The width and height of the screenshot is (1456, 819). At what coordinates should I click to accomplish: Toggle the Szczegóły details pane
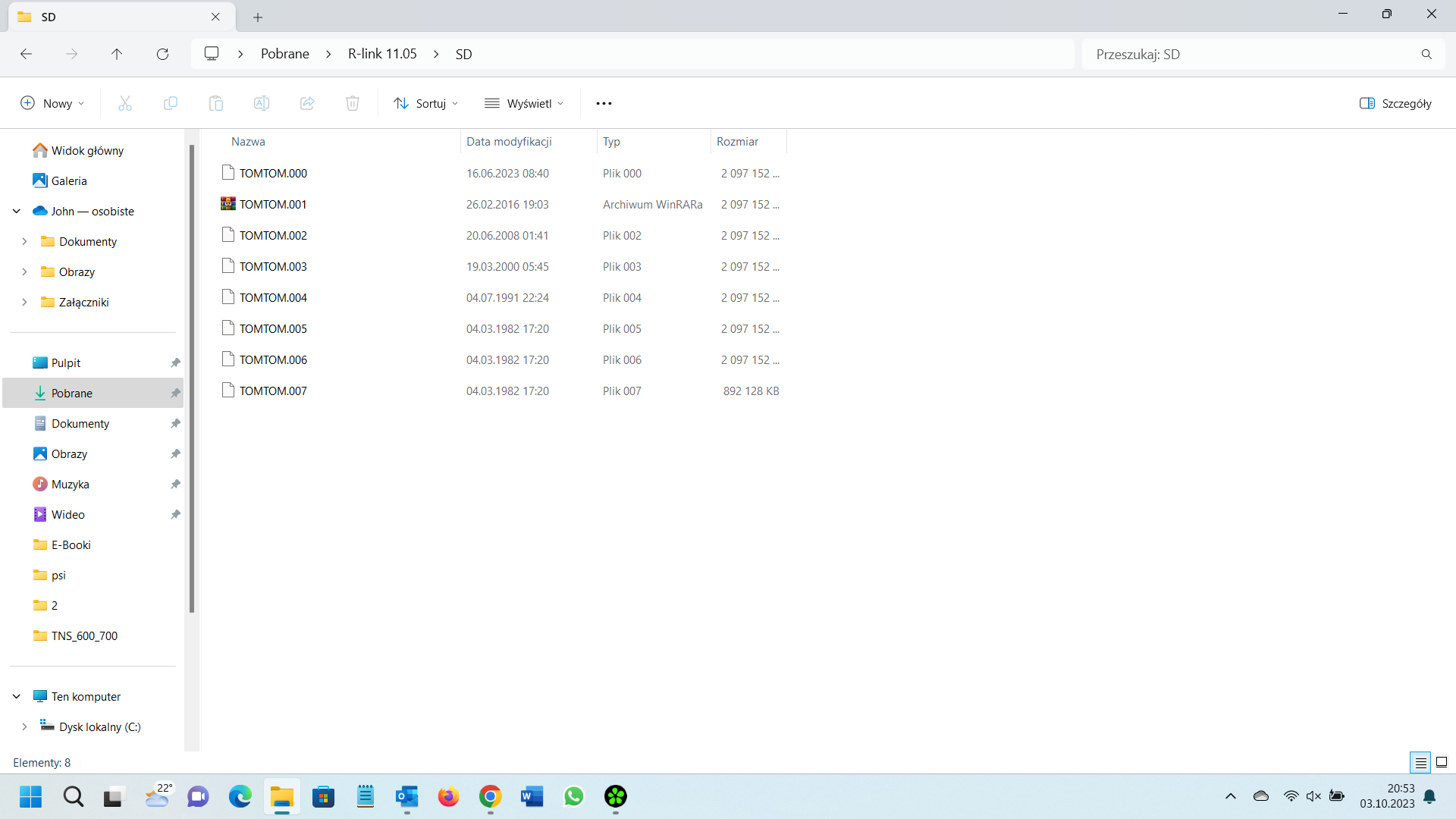1395,103
